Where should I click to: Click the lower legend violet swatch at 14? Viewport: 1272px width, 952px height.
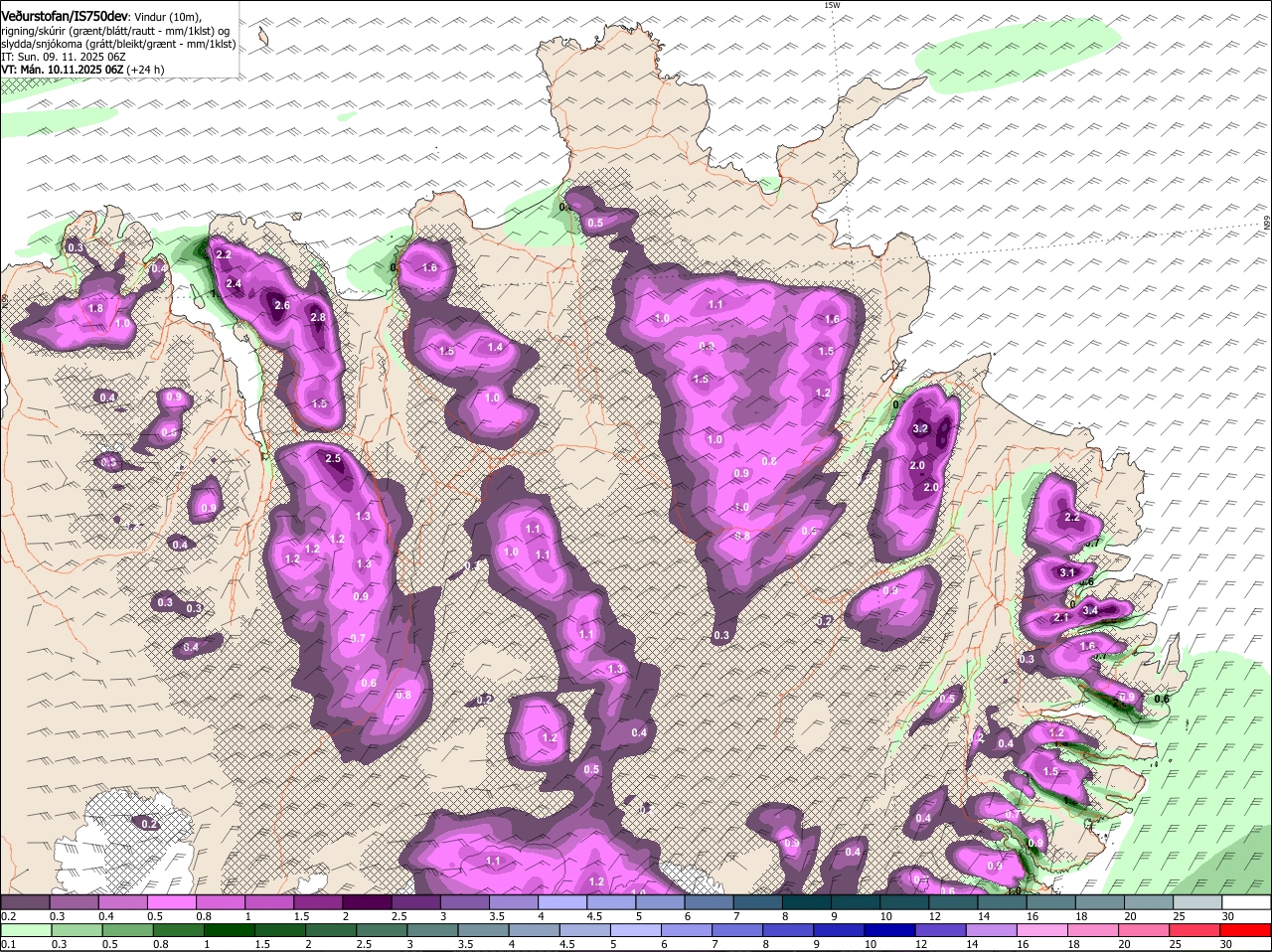pyautogui.click(x=993, y=930)
